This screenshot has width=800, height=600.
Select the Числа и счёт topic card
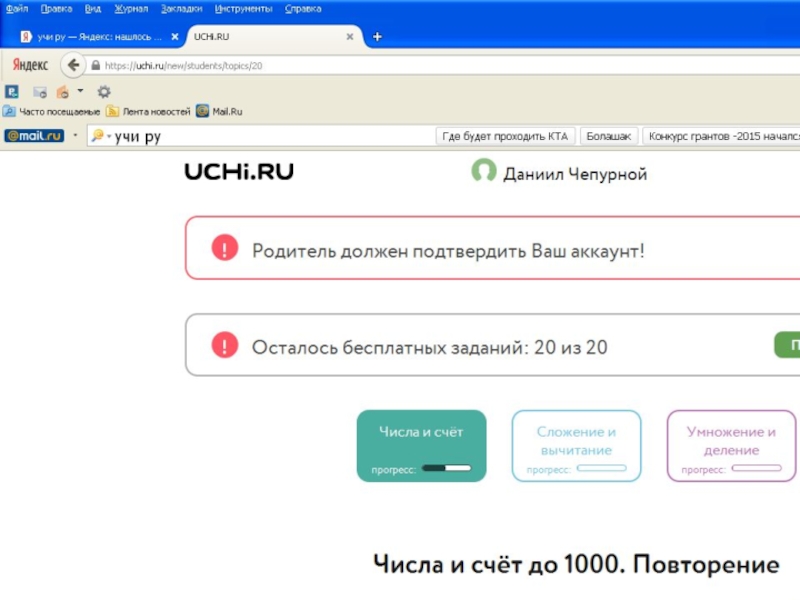point(421,446)
